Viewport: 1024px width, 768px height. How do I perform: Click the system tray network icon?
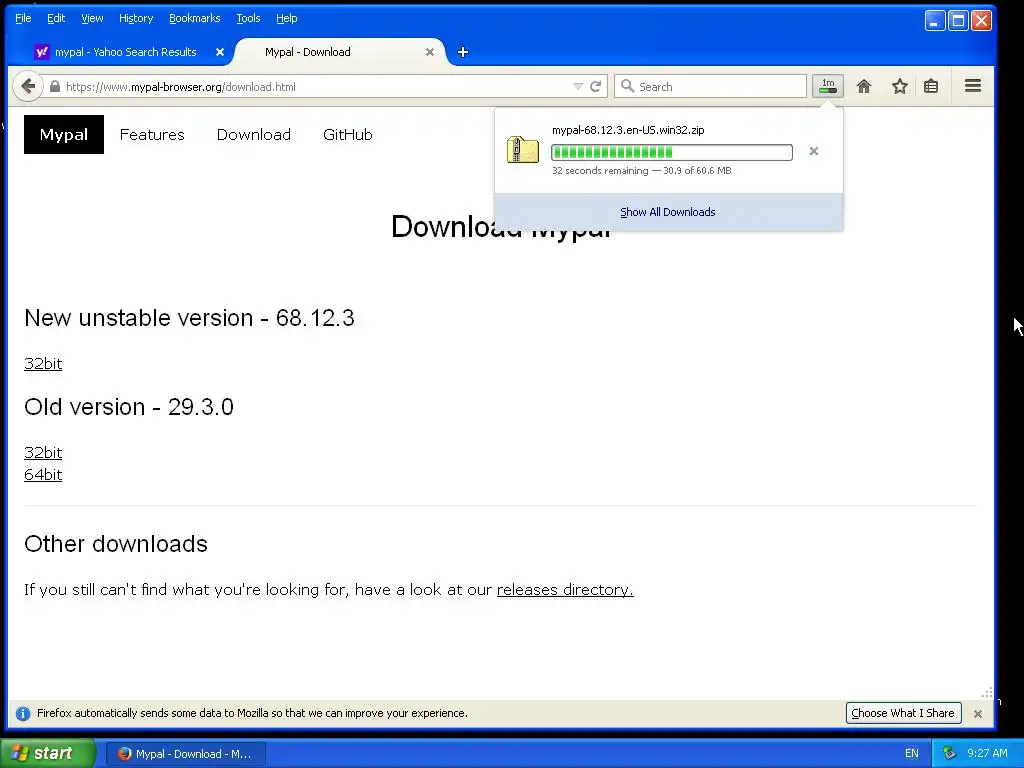tap(950, 753)
